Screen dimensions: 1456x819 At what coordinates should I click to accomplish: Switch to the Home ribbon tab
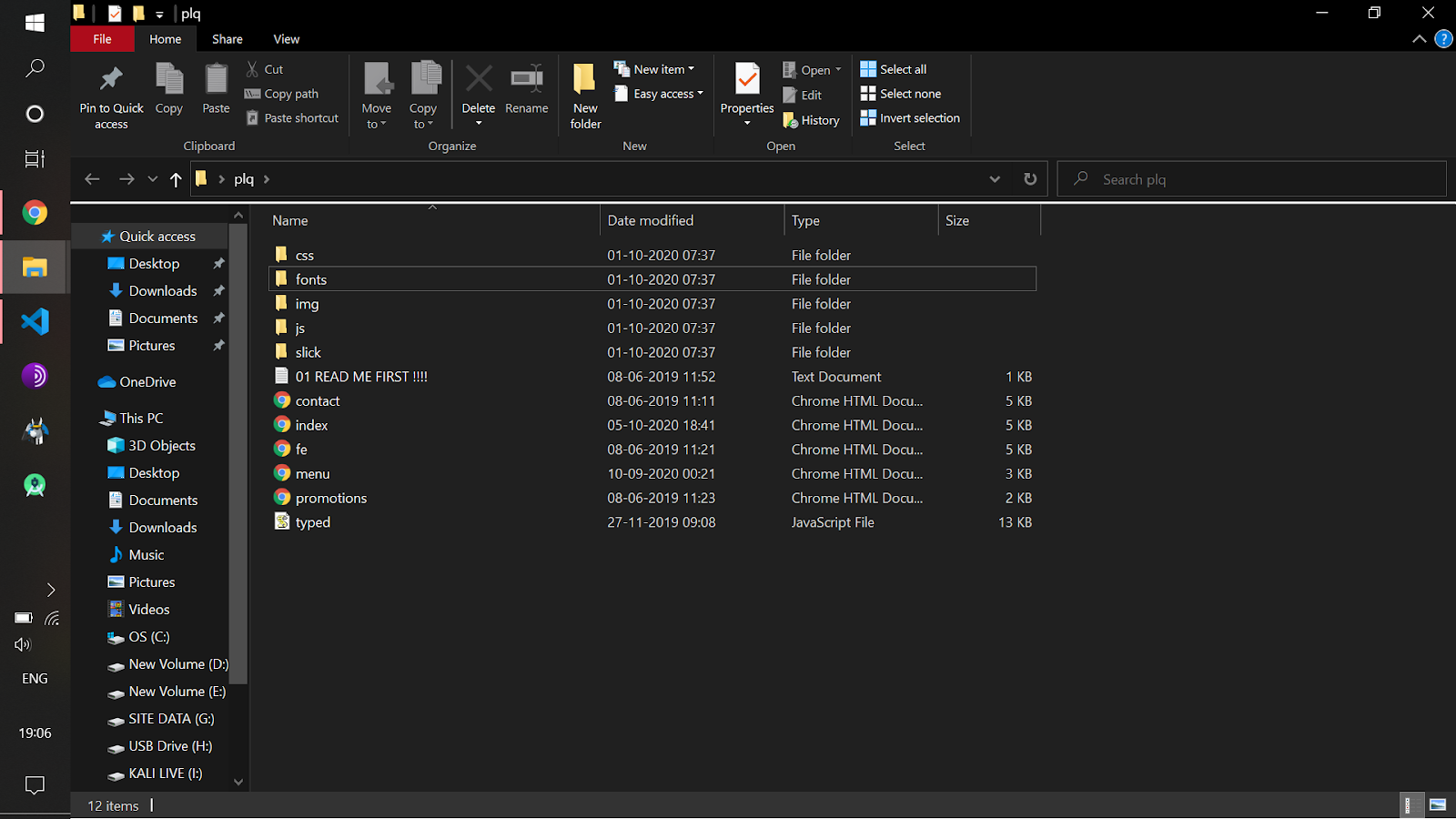click(x=166, y=39)
